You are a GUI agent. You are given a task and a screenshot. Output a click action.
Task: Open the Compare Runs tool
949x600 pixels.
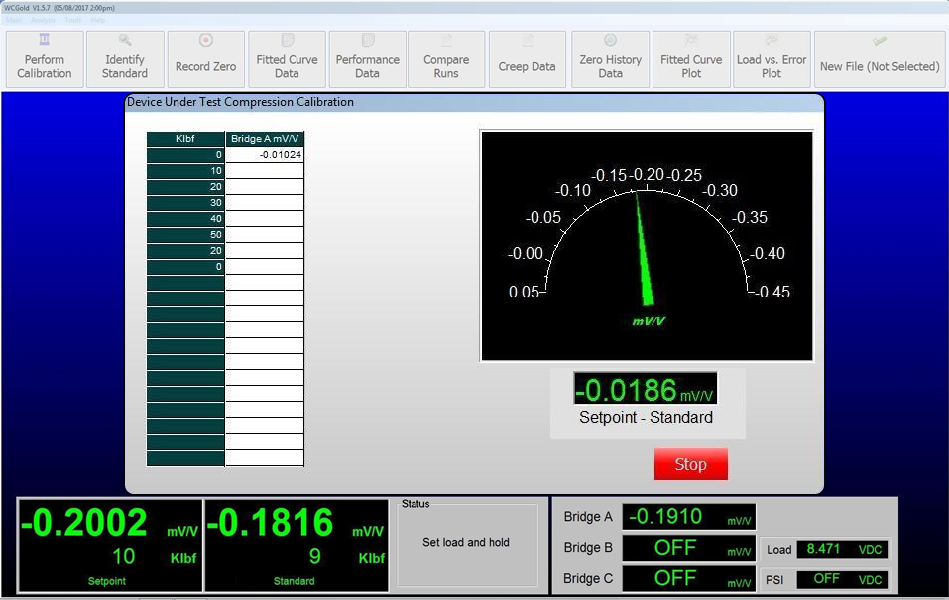point(446,60)
